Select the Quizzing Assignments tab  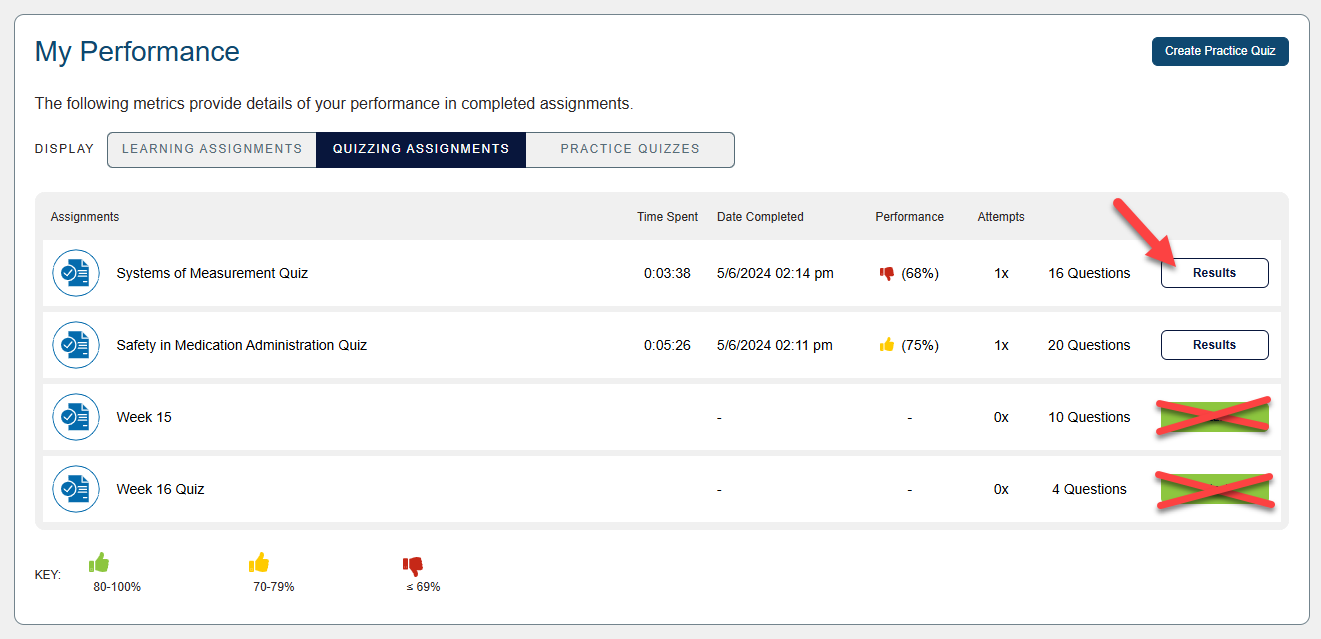pyautogui.click(x=421, y=149)
